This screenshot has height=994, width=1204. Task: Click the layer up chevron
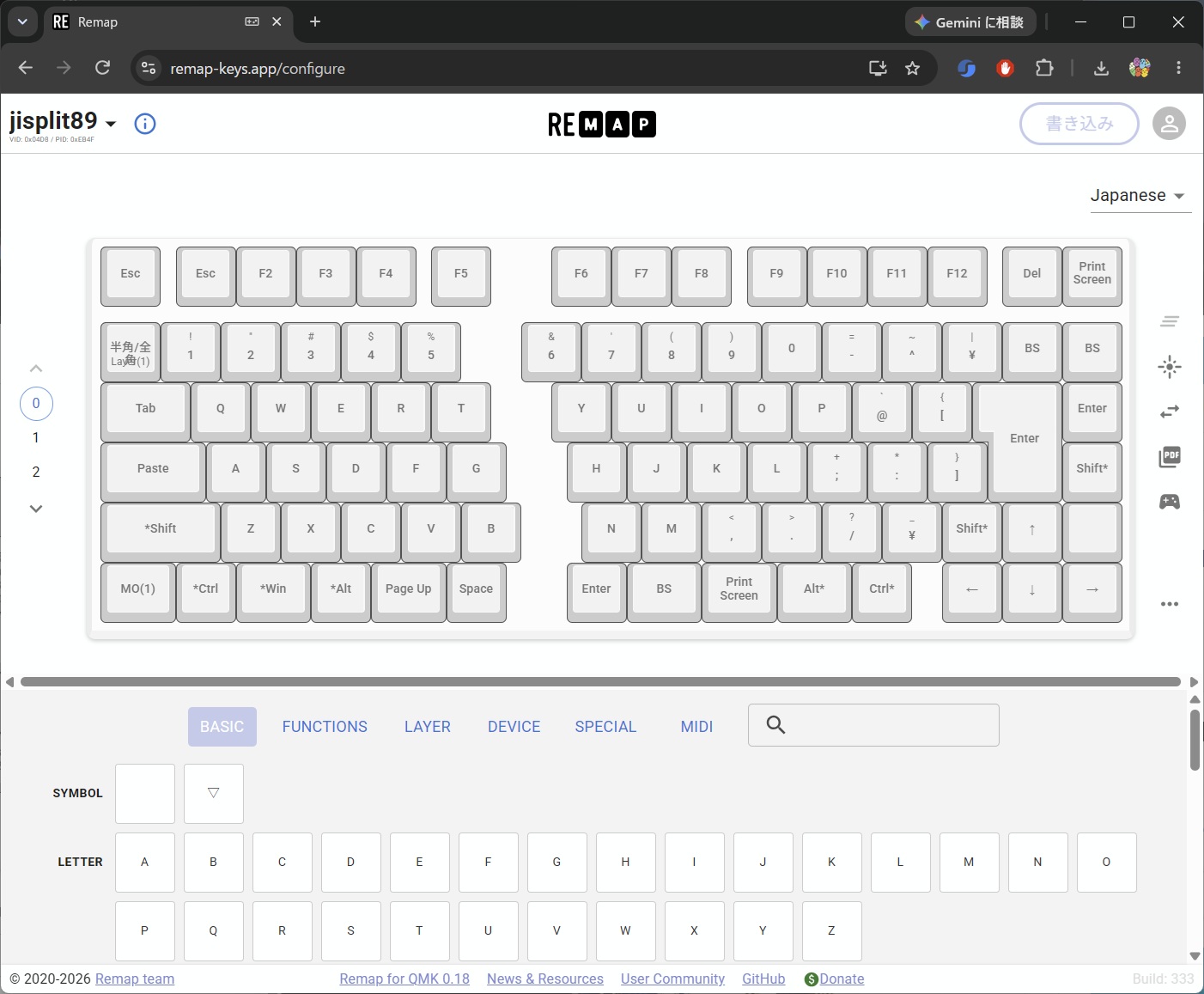[x=36, y=369]
